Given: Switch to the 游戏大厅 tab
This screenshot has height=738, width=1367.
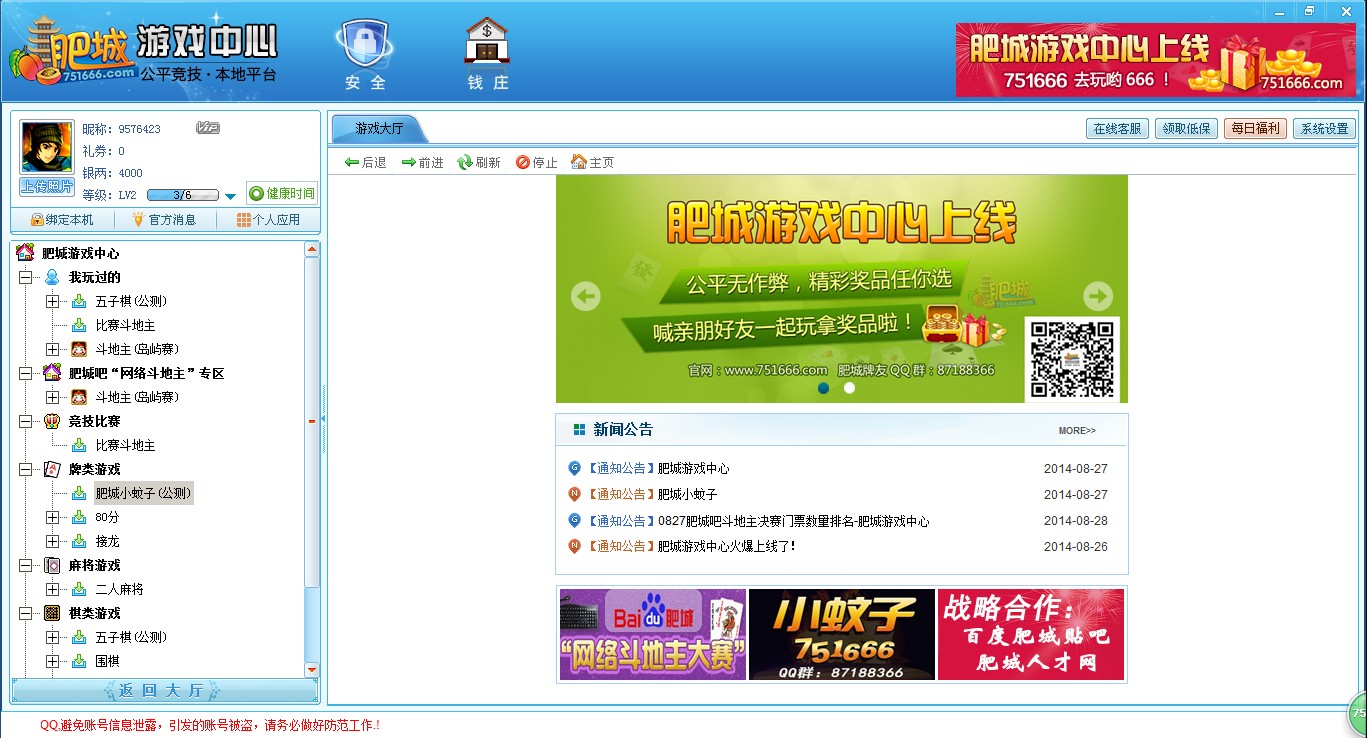Looking at the screenshot, I should 379,129.
